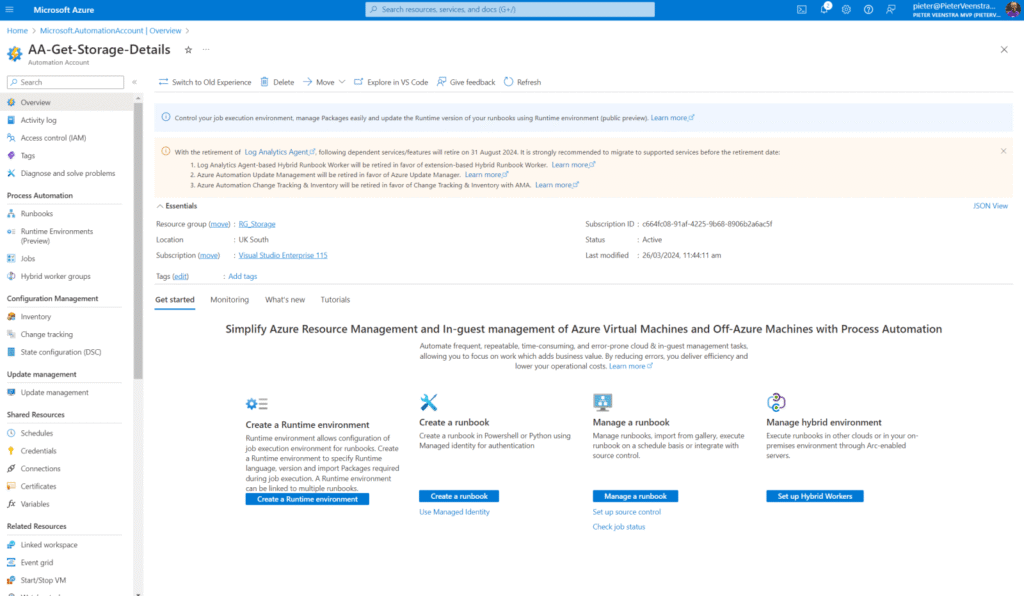Focus the sidebar Search field
This screenshot has height=596, width=1024.
65,82
